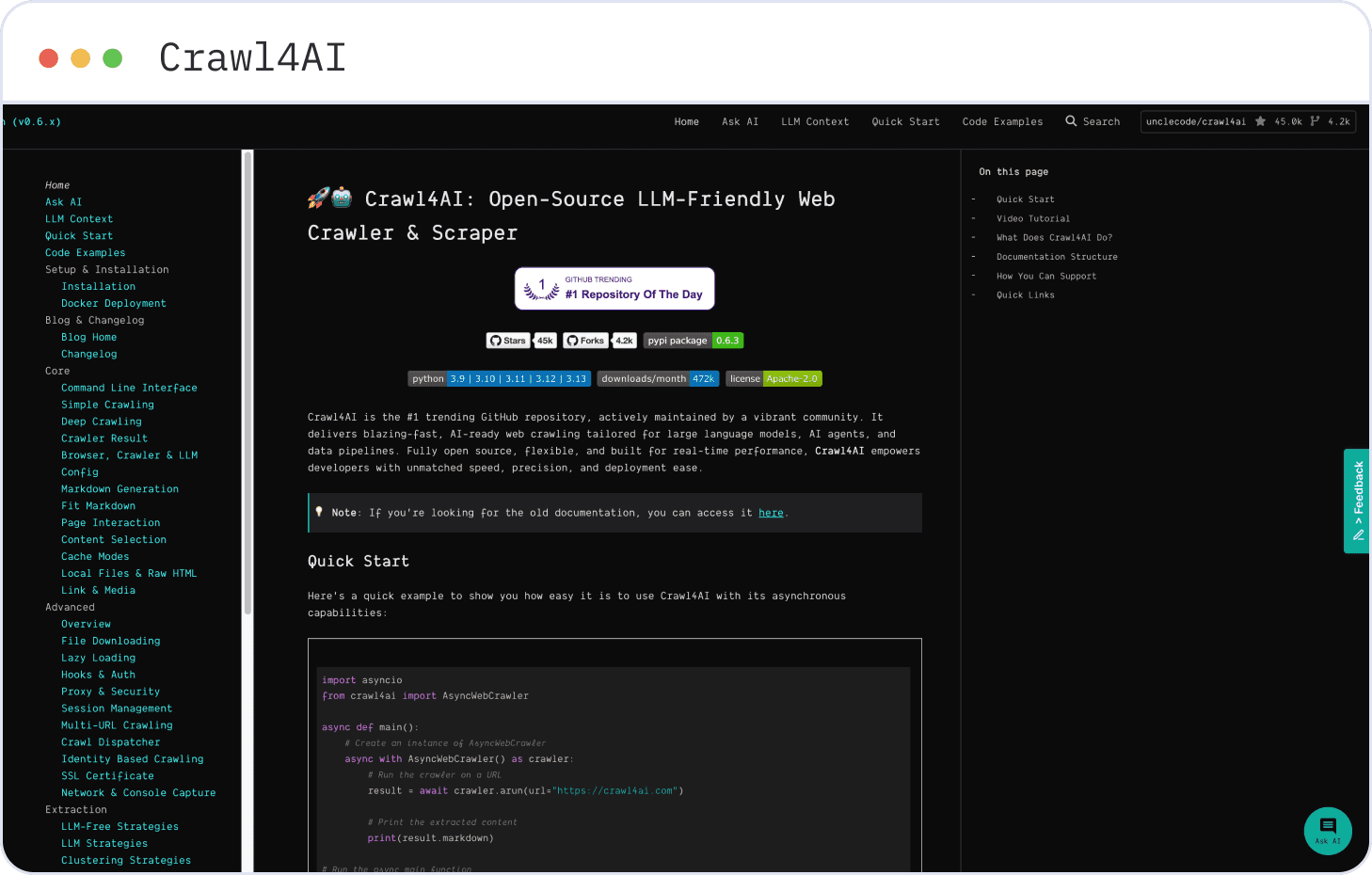
Task: Open Network & Console Capture page
Action: tap(138, 794)
